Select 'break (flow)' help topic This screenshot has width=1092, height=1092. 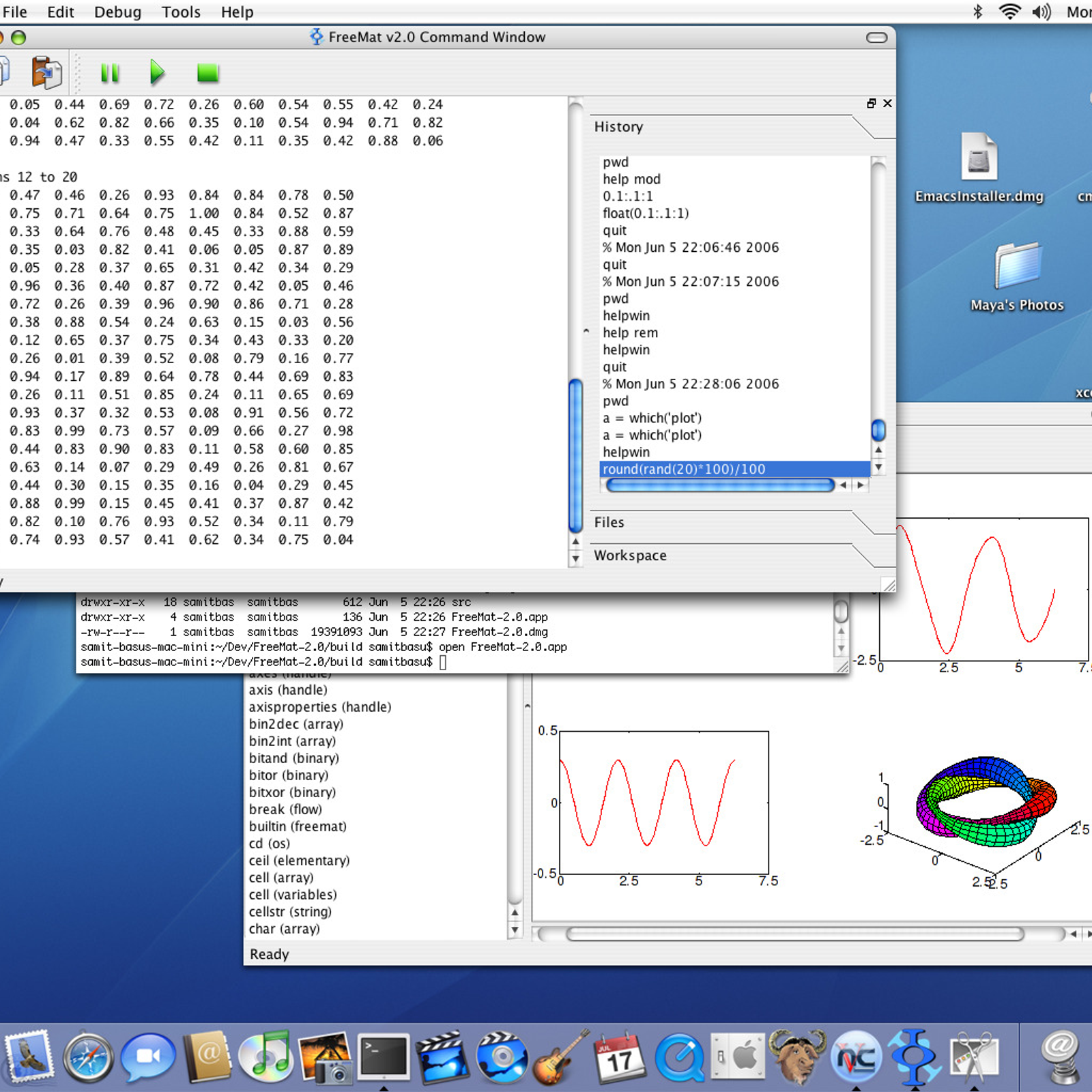coord(285,809)
